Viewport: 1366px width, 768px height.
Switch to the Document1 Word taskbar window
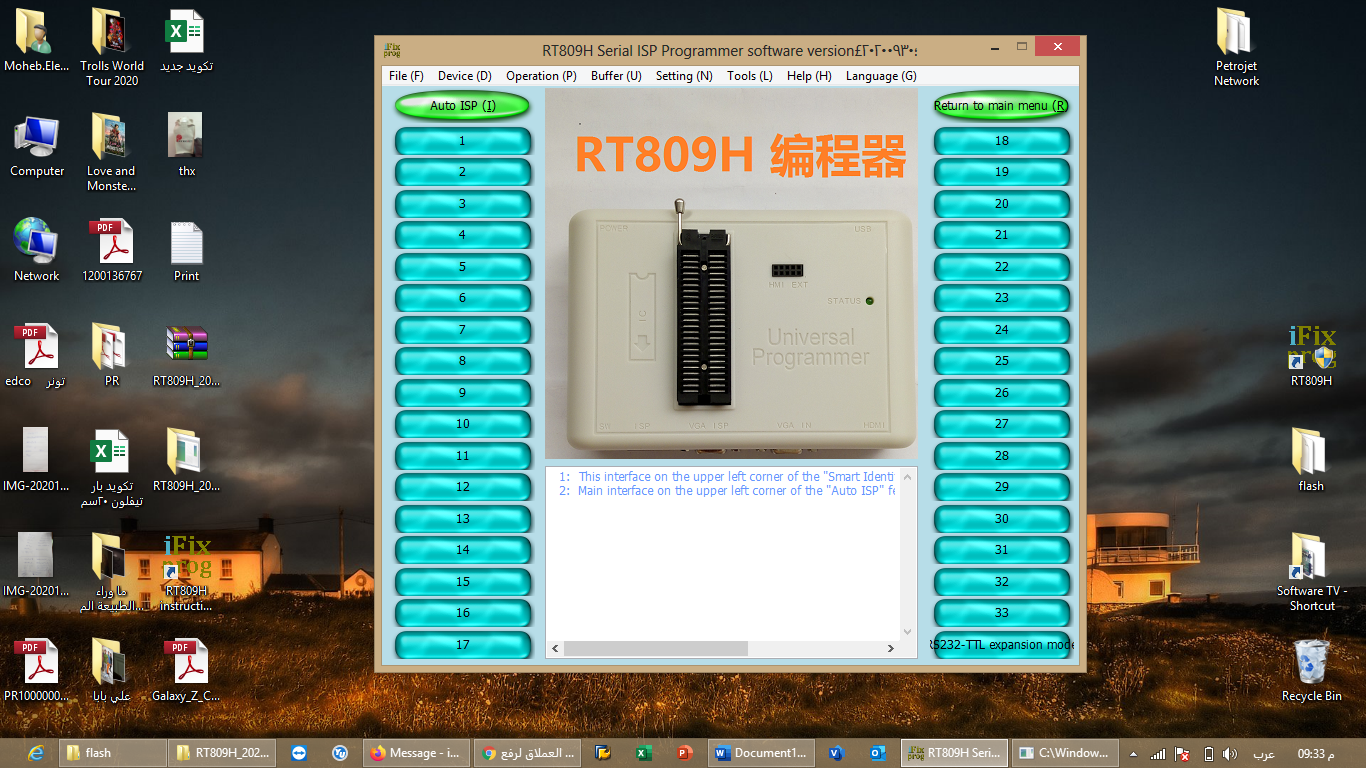pos(762,753)
